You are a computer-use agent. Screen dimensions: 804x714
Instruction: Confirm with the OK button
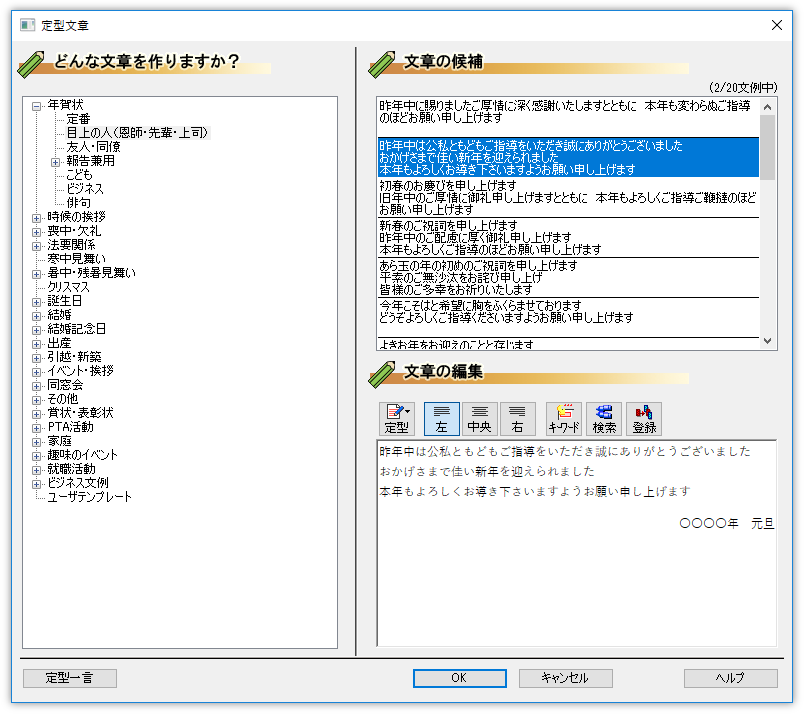(459, 678)
